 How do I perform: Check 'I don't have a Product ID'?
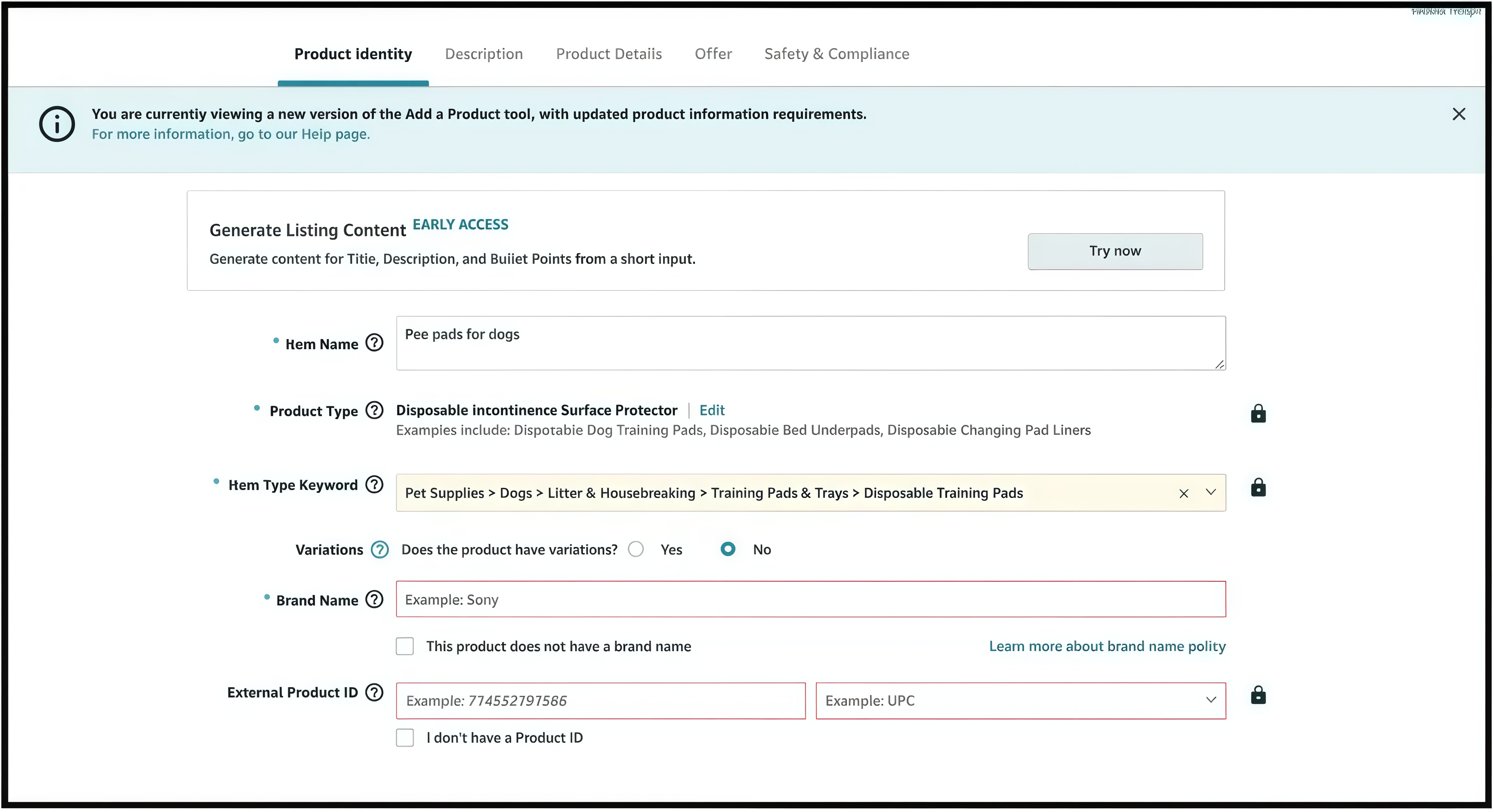(x=405, y=738)
